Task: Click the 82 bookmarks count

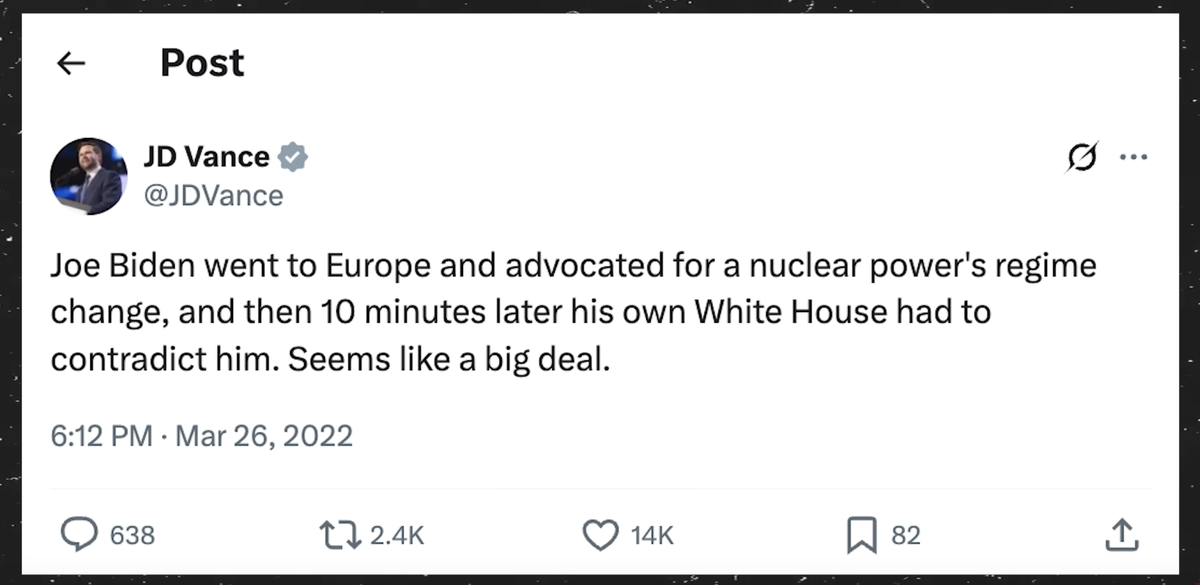Action: [905, 536]
